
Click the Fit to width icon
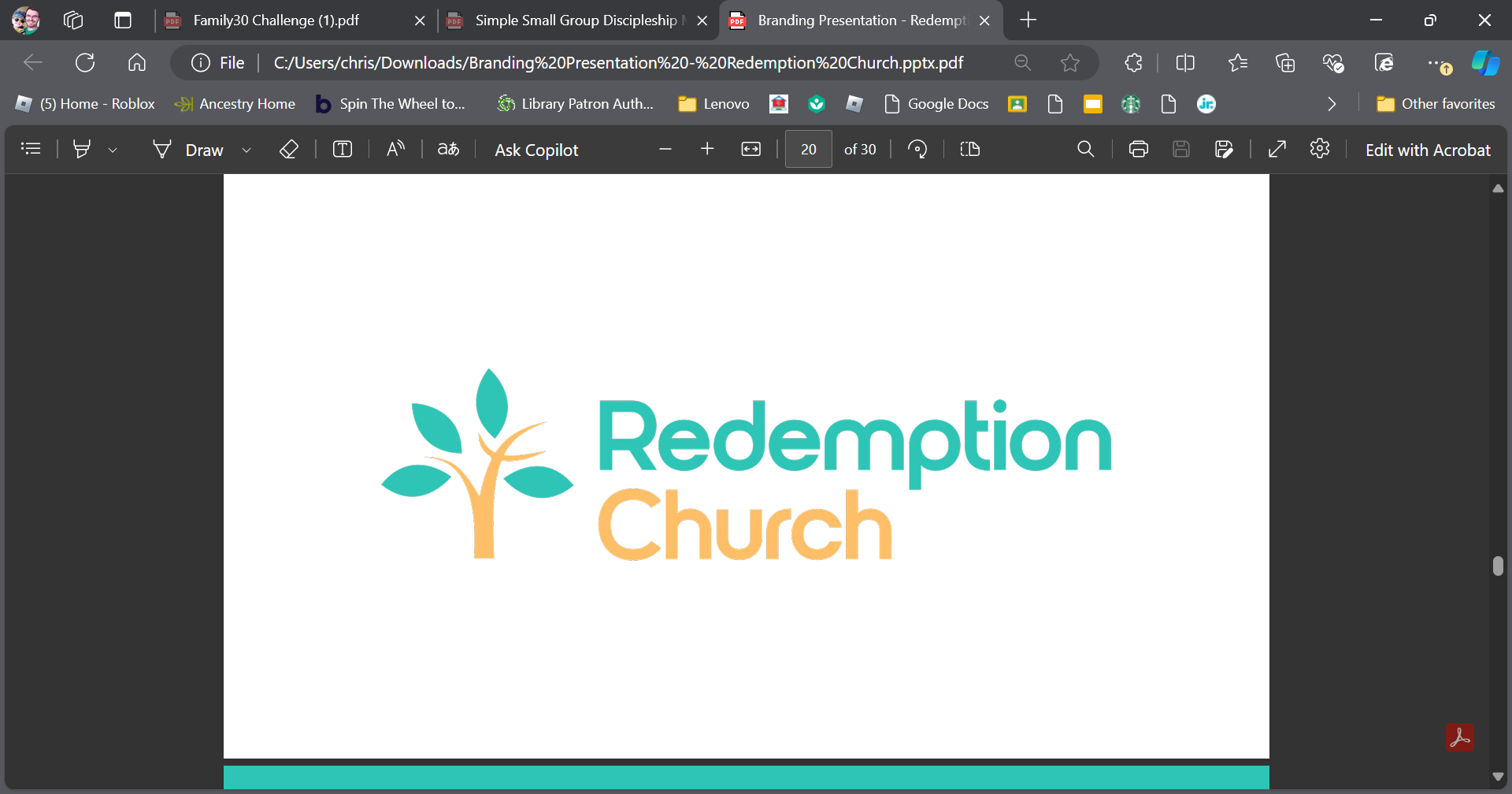[751, 150]
